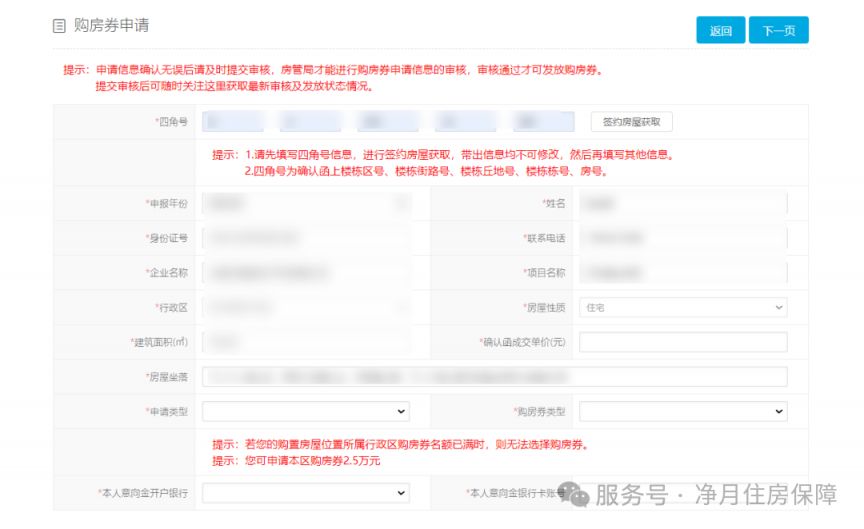The image size is (864, 529).
Task: Click the 企业名称 input field
Action: click(x=306, y=273)
